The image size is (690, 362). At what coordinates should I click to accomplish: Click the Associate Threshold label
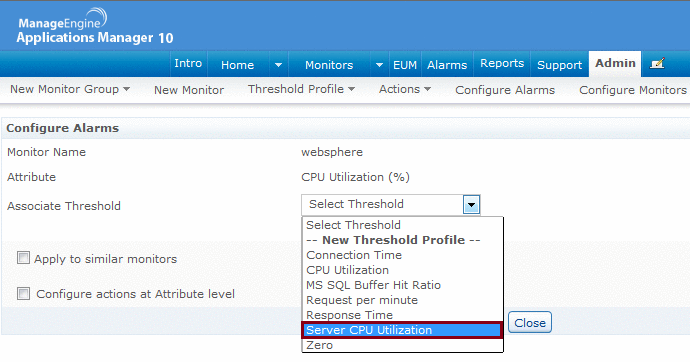coord(64,206)
